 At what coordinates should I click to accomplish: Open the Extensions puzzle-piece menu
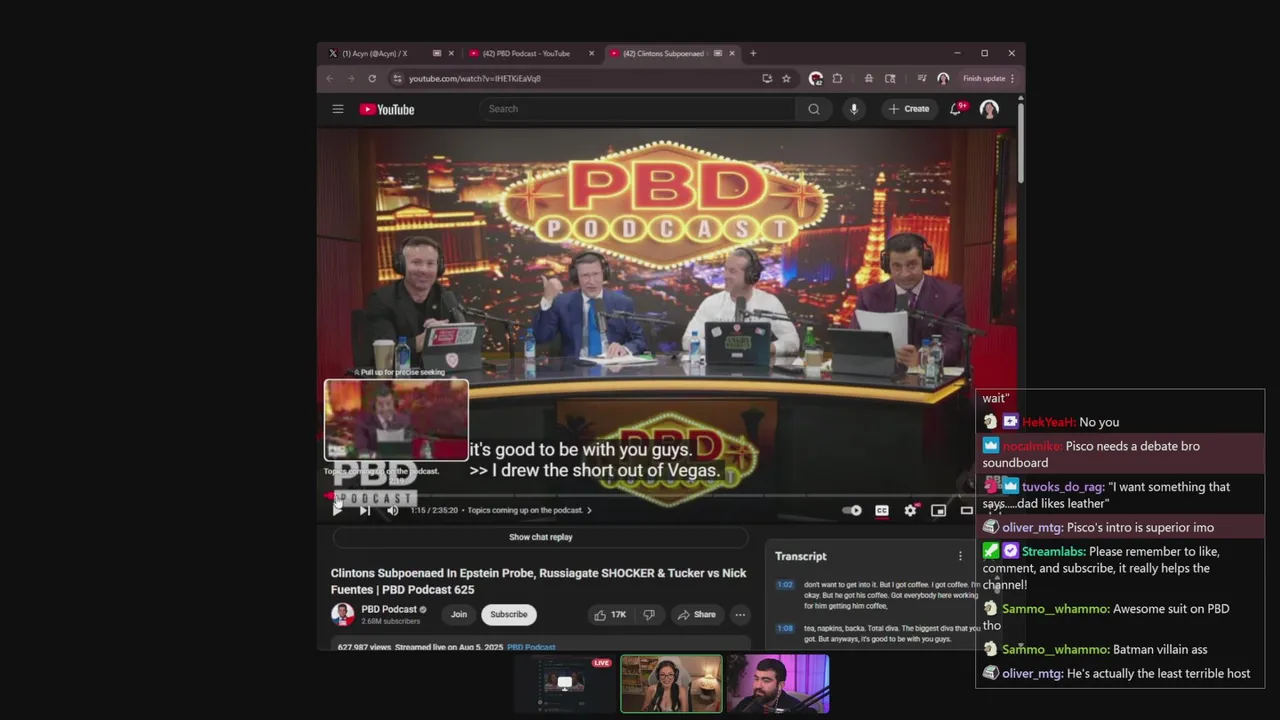click(x=837, y=78)
